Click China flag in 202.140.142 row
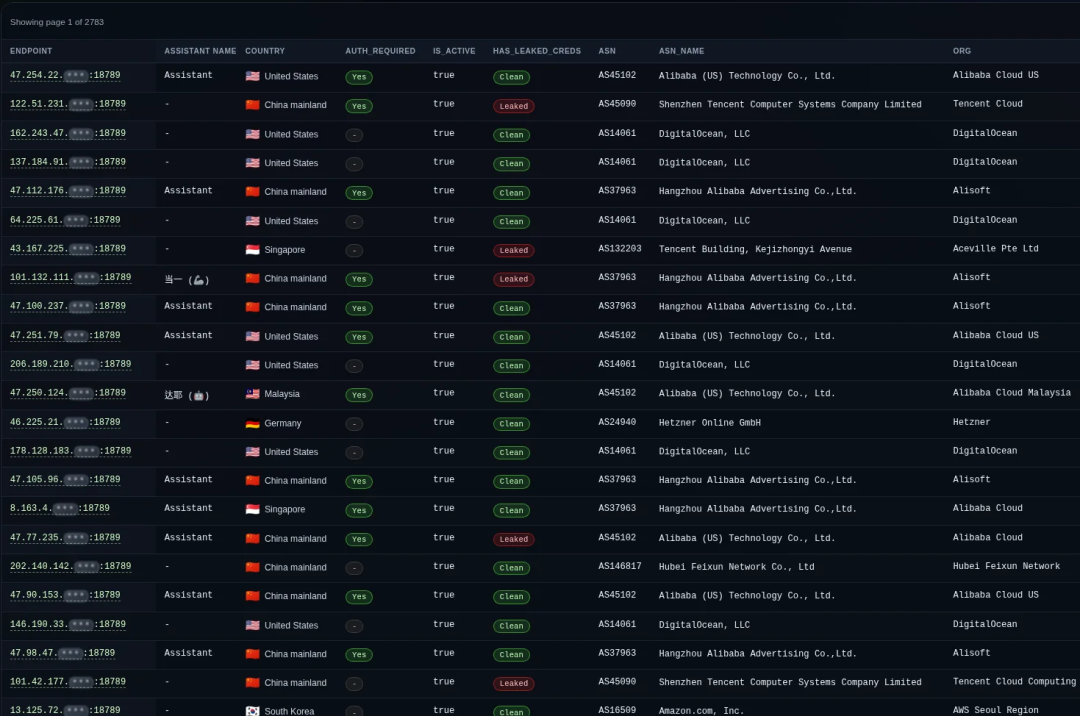The image size is (1080, 716). 253,567
